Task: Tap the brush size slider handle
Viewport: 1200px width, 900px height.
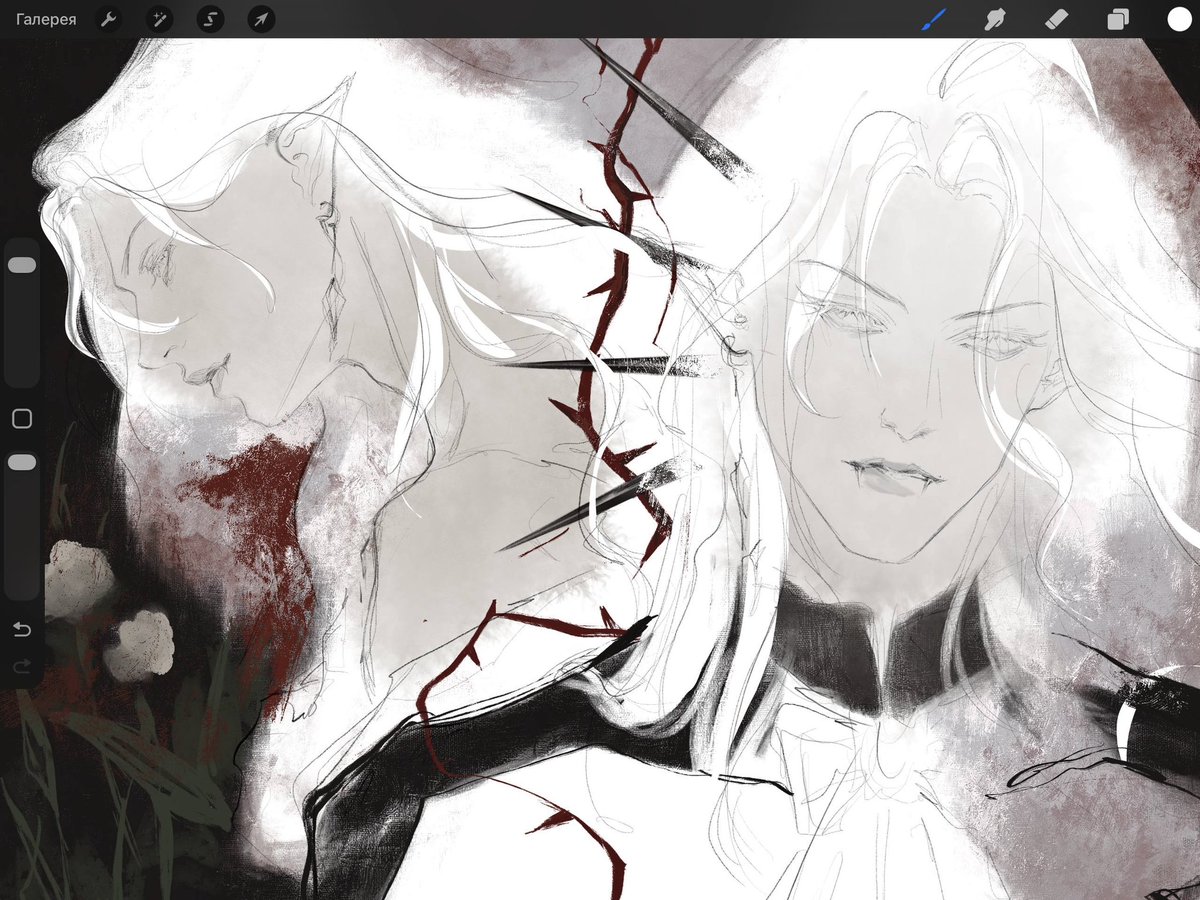Action: [22, 265]
